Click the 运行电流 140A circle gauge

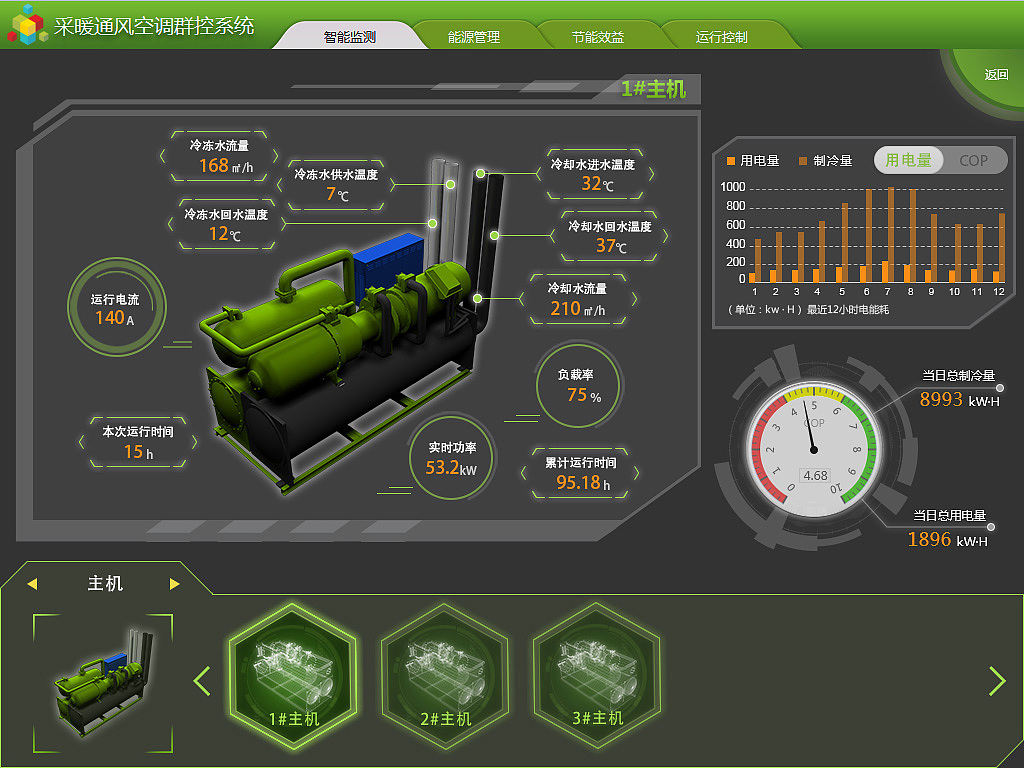coord(116,307)
